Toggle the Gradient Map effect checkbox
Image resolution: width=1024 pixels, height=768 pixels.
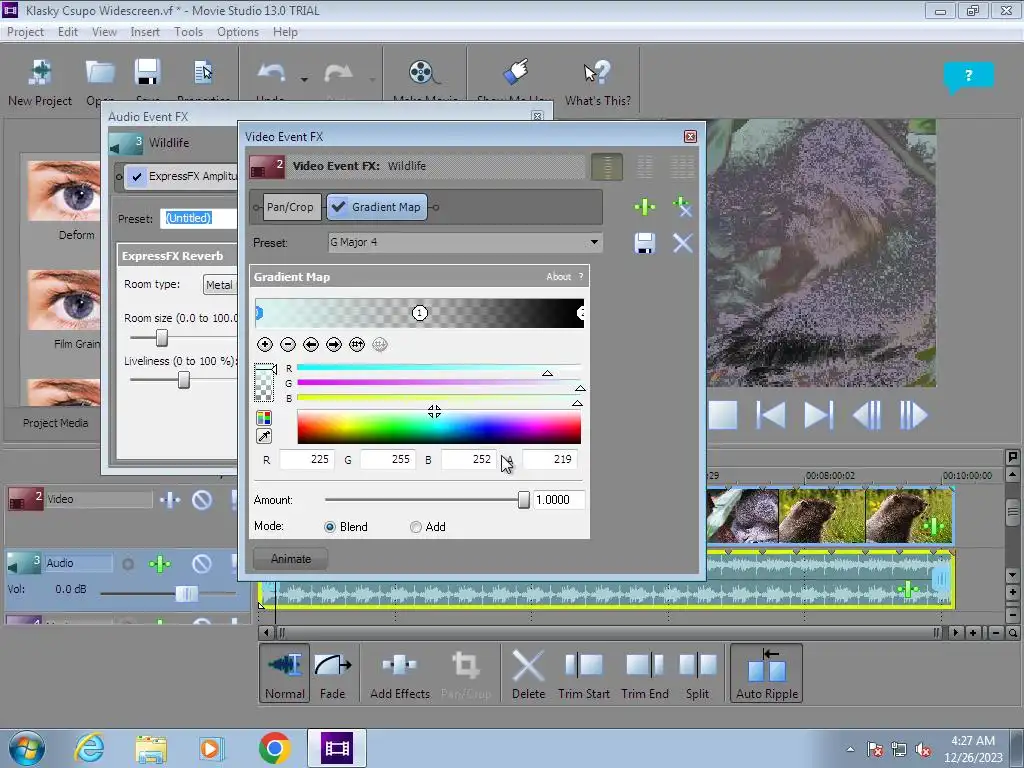click(339, 207)
